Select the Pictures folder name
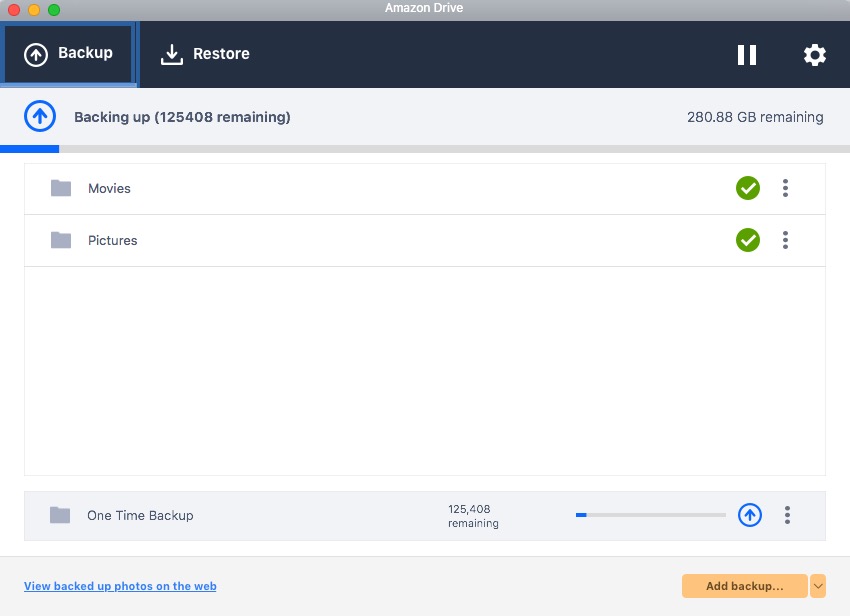Viewport: 850px width, 616px height. [x=112, y=240]
